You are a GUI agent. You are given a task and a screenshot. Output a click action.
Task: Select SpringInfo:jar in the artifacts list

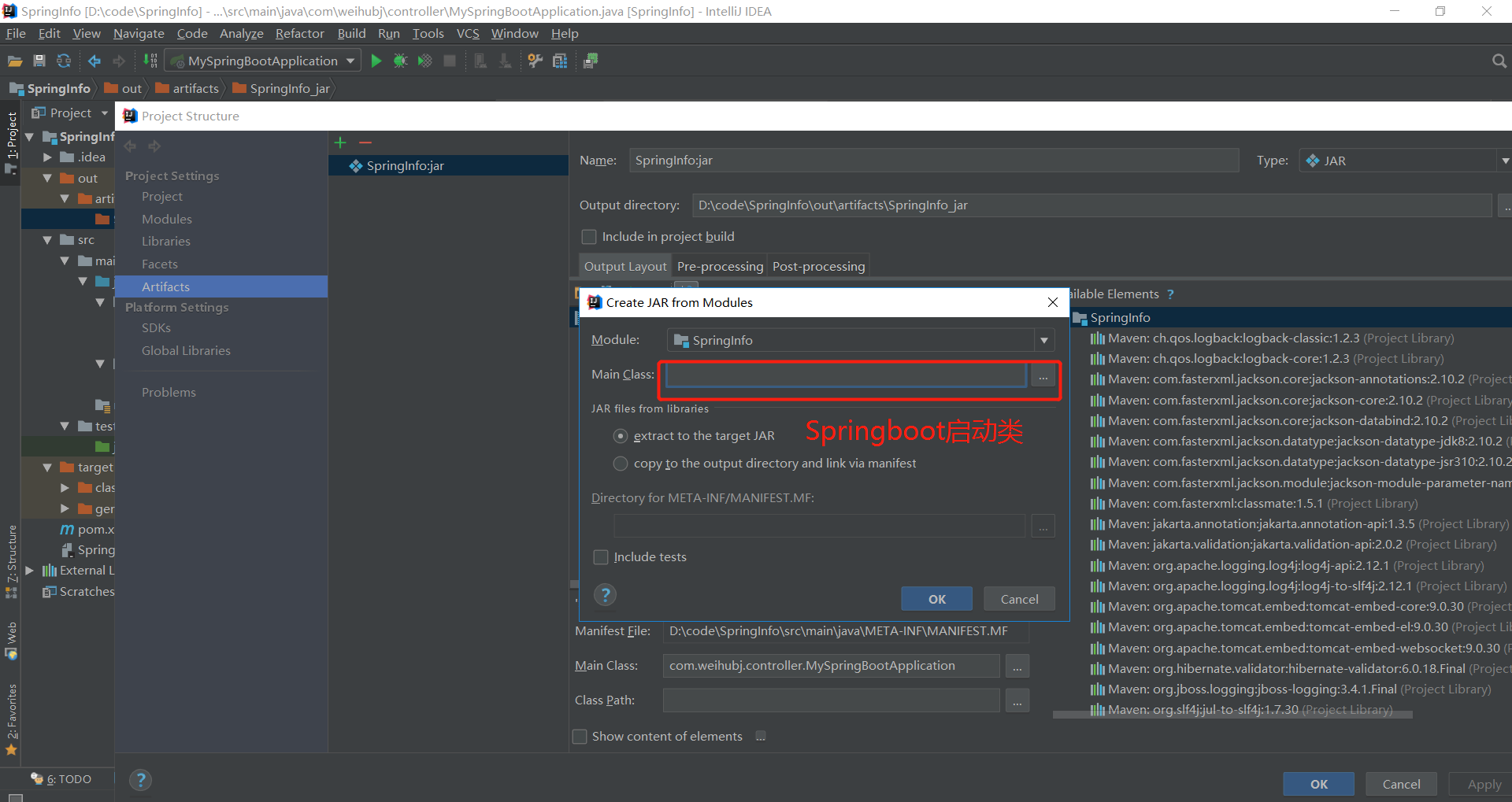click(x=448, y=166)
